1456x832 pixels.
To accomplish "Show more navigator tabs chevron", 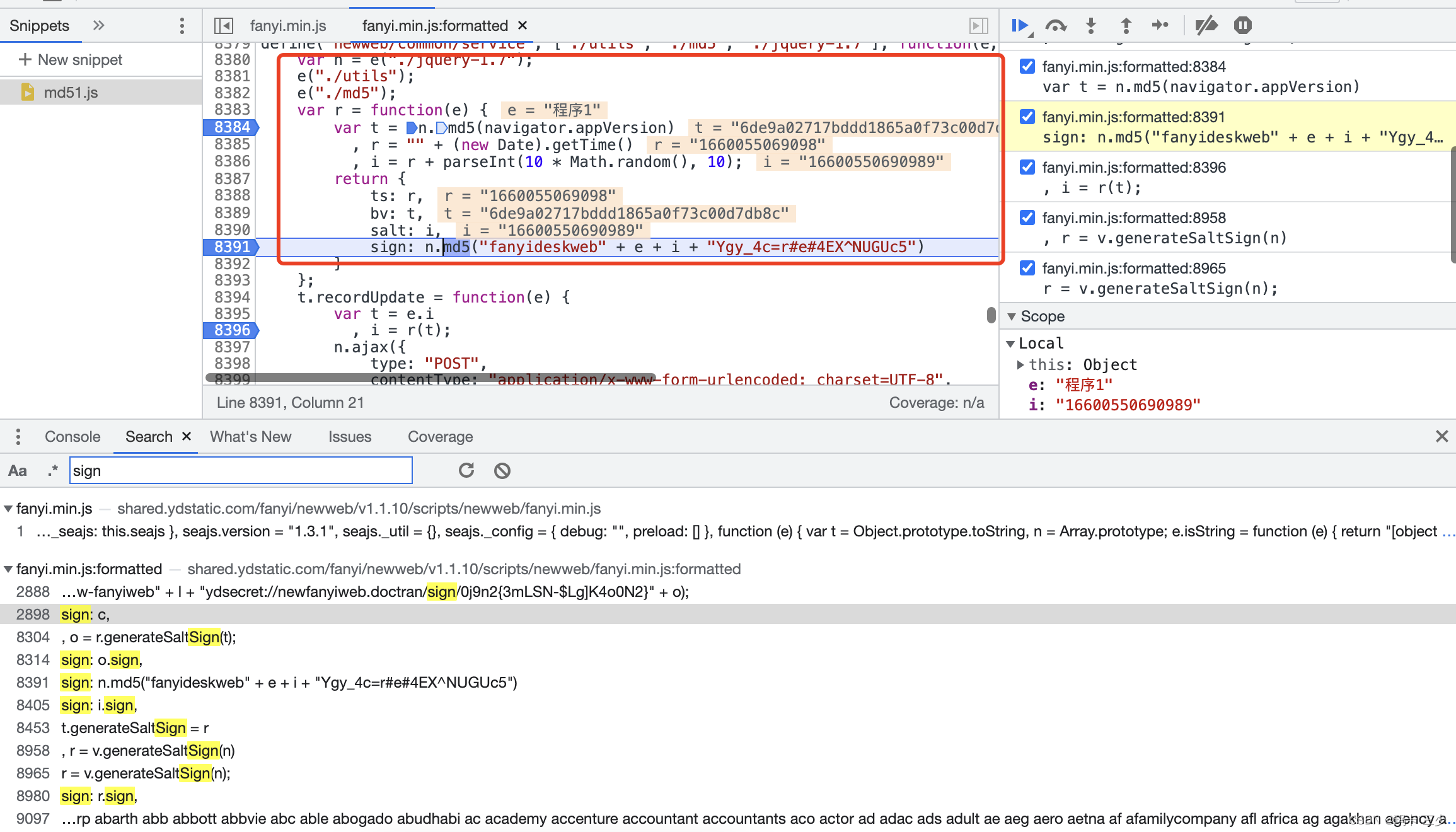I will (x=98, y=26).
